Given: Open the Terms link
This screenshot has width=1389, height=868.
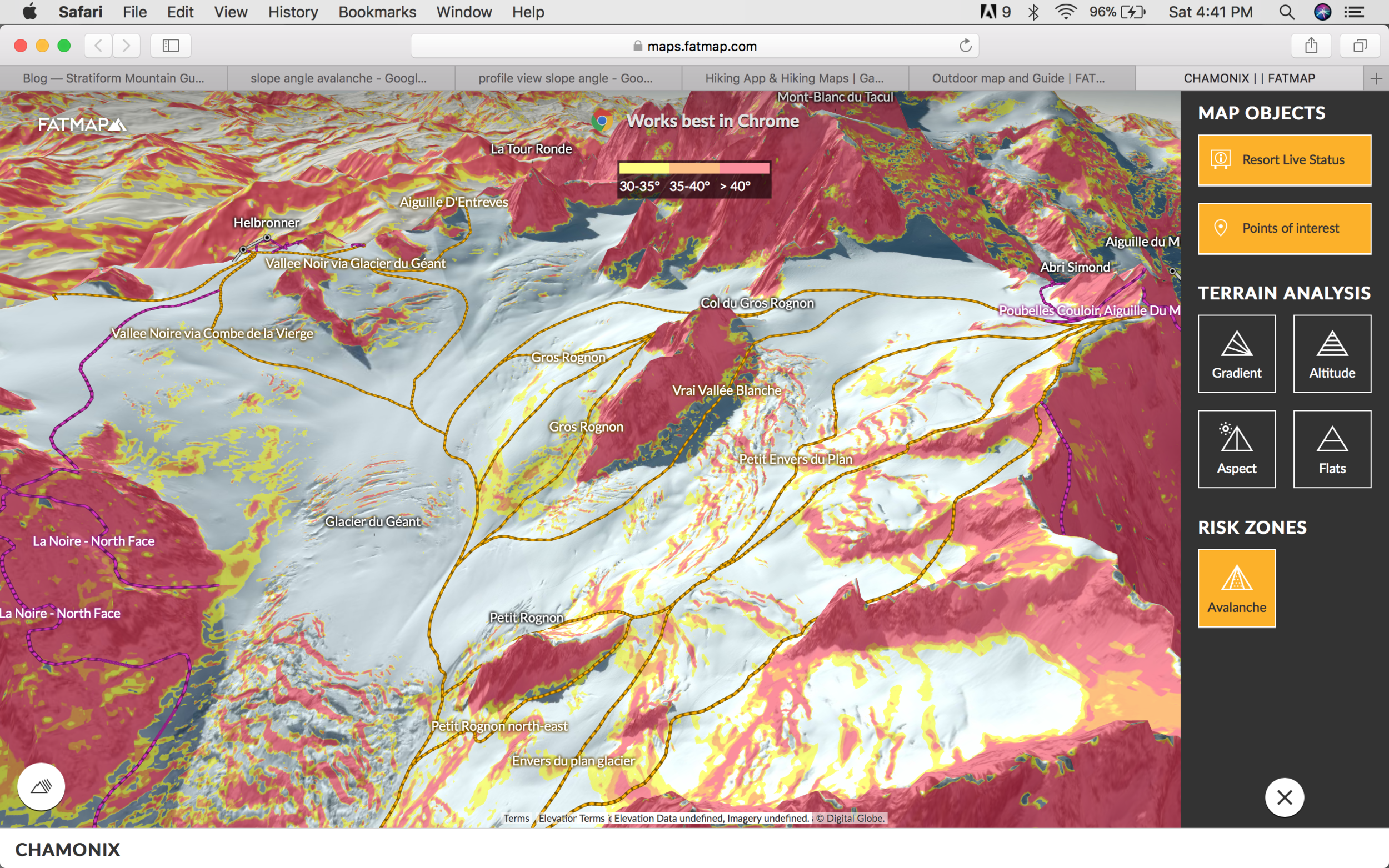Looking at the screenshot, I should [x=516, y=818].
